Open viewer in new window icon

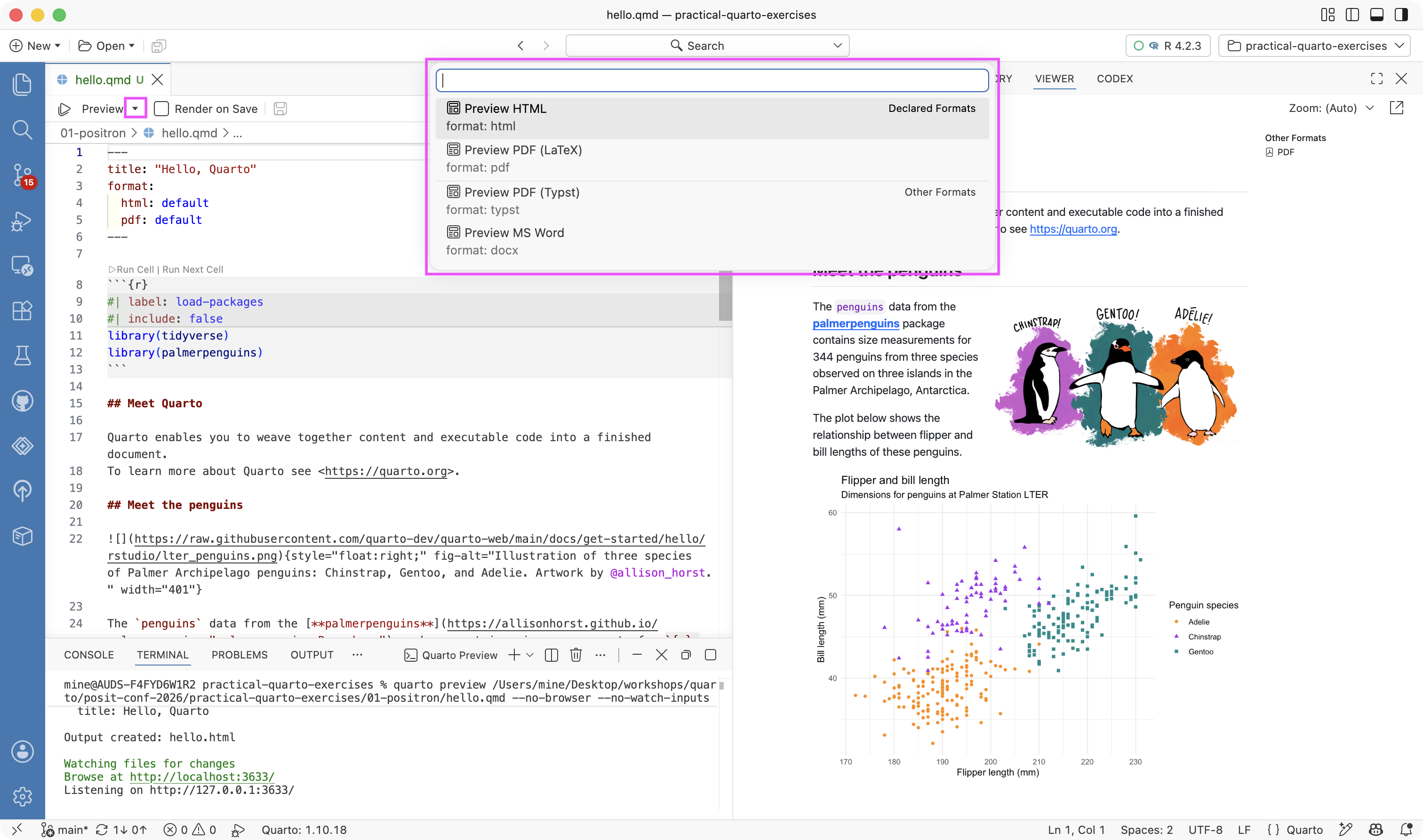1396,108
